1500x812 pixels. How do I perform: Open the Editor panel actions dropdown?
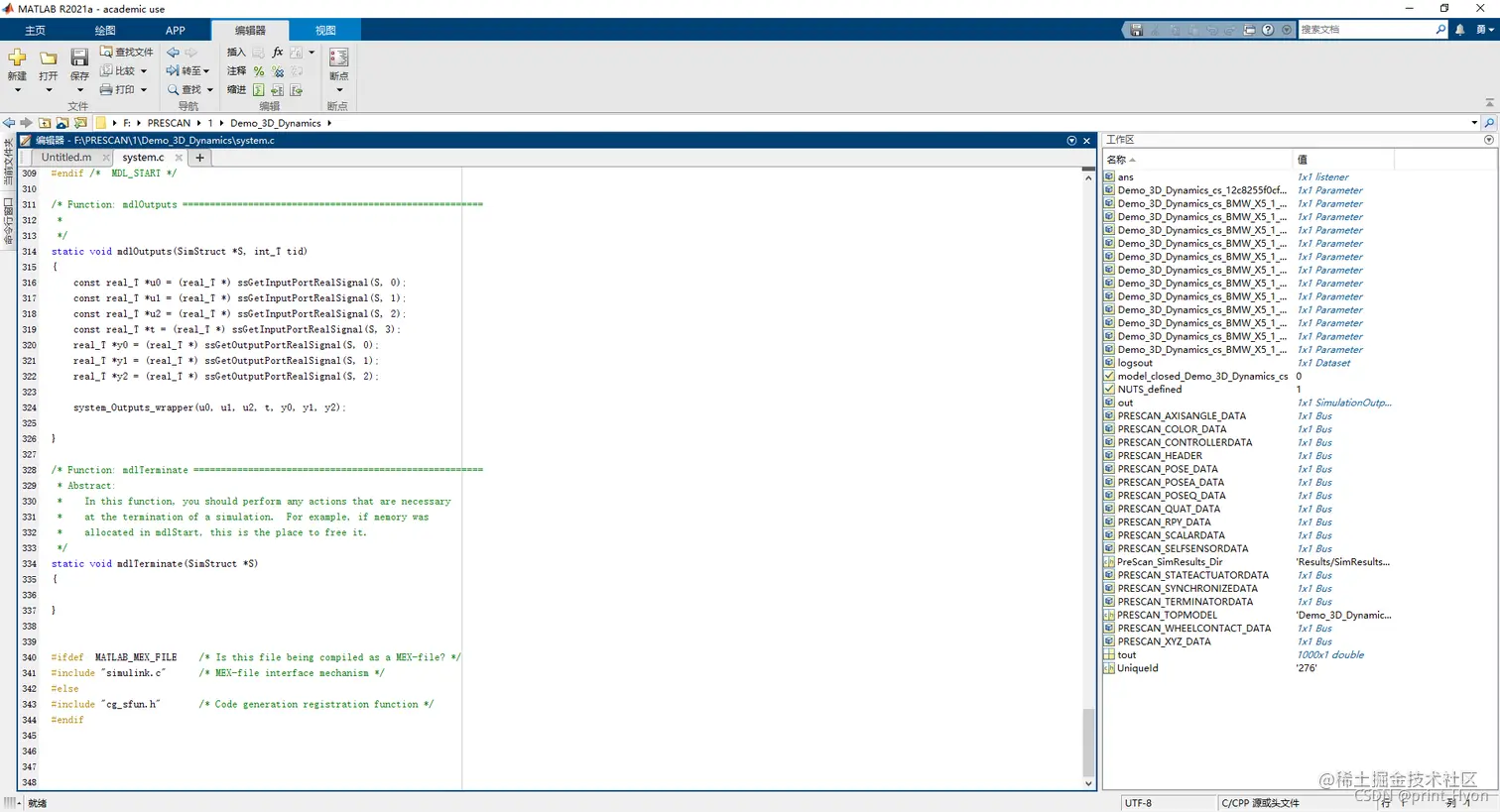[x=1071, y=141]
